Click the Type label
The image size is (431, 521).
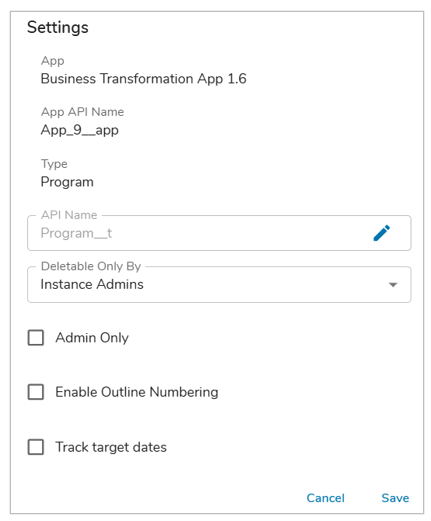[54, 164]
